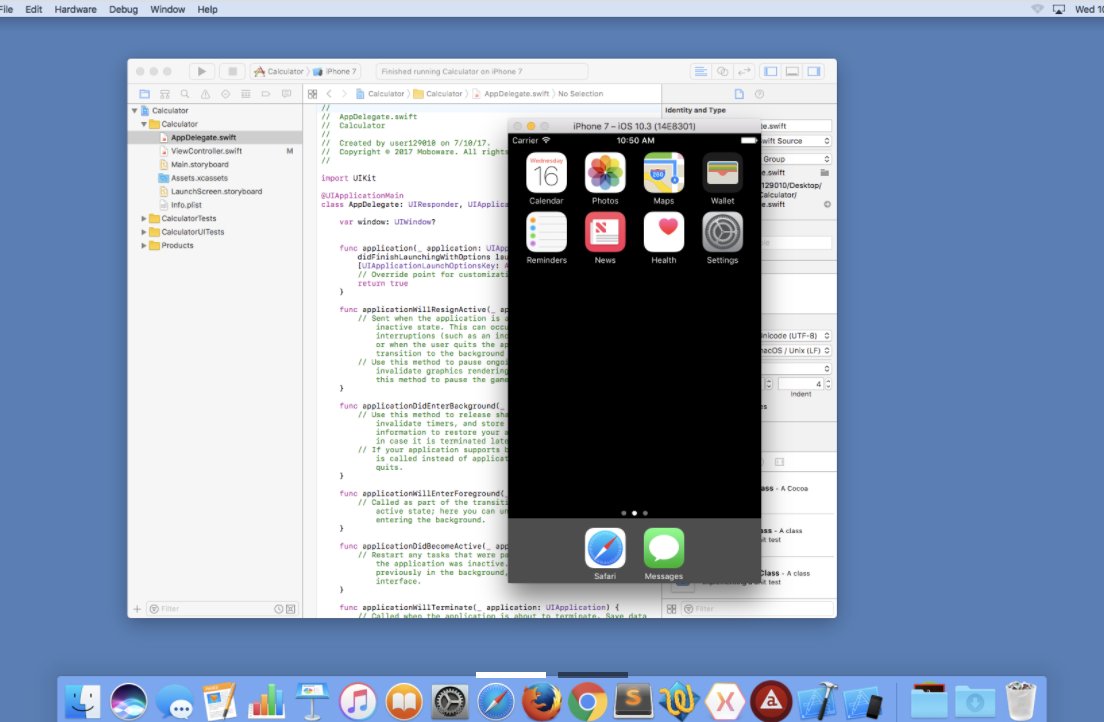Expand the Products folder

(144, 245)
